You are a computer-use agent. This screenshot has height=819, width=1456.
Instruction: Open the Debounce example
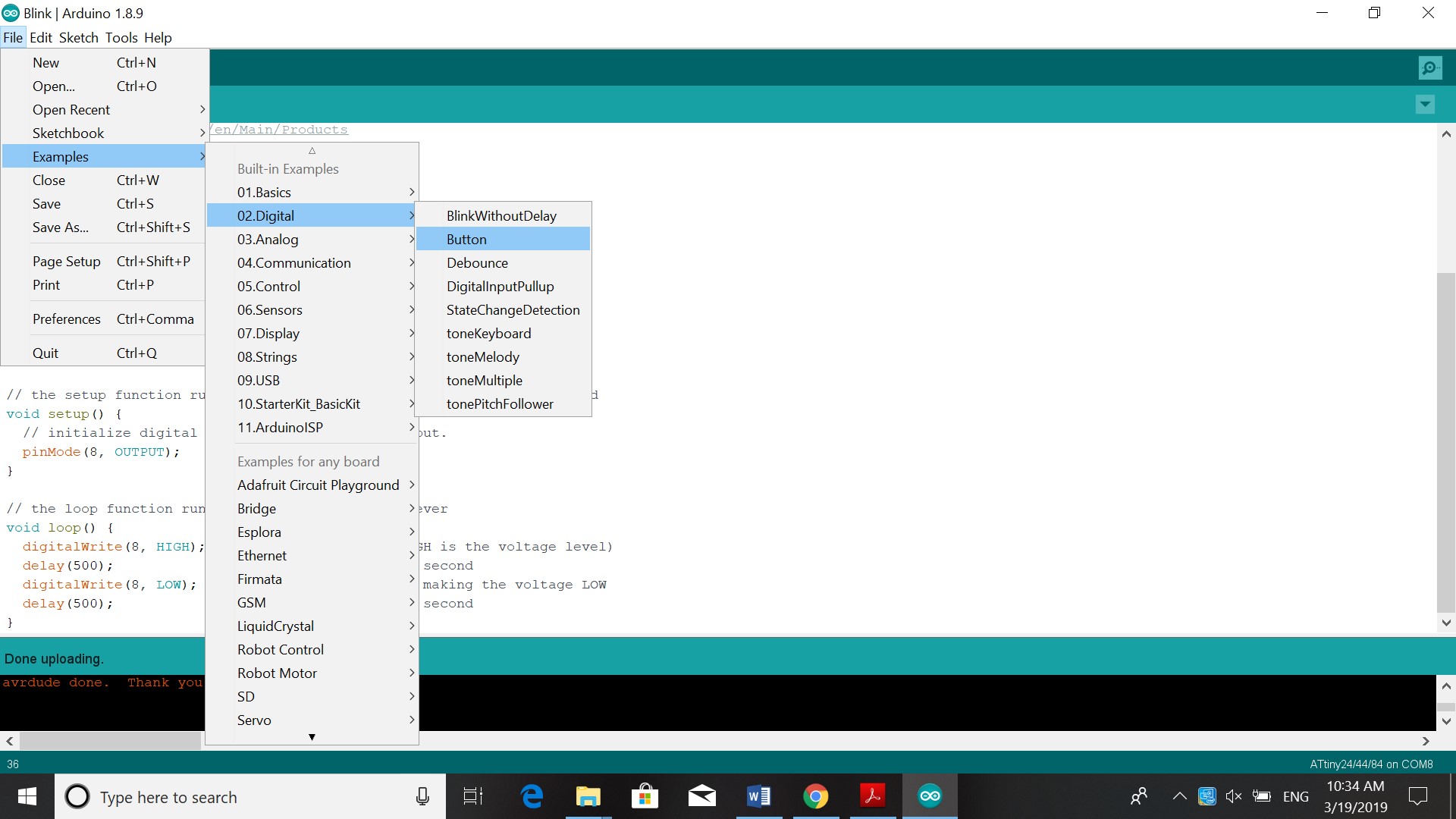(477, 262)
